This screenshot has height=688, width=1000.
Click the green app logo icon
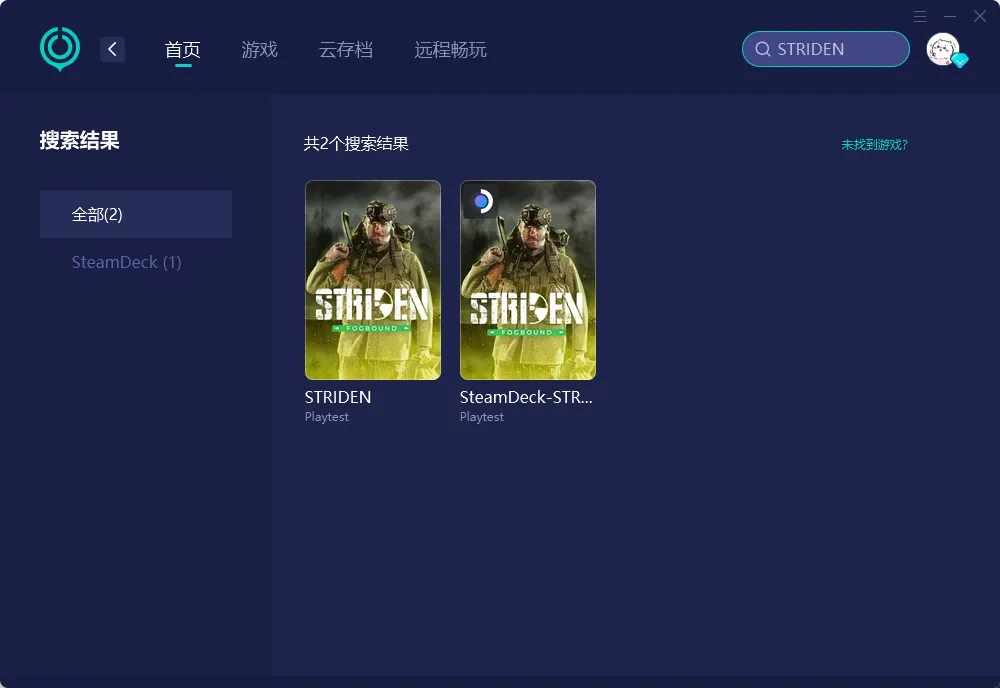tap(59, 48)
